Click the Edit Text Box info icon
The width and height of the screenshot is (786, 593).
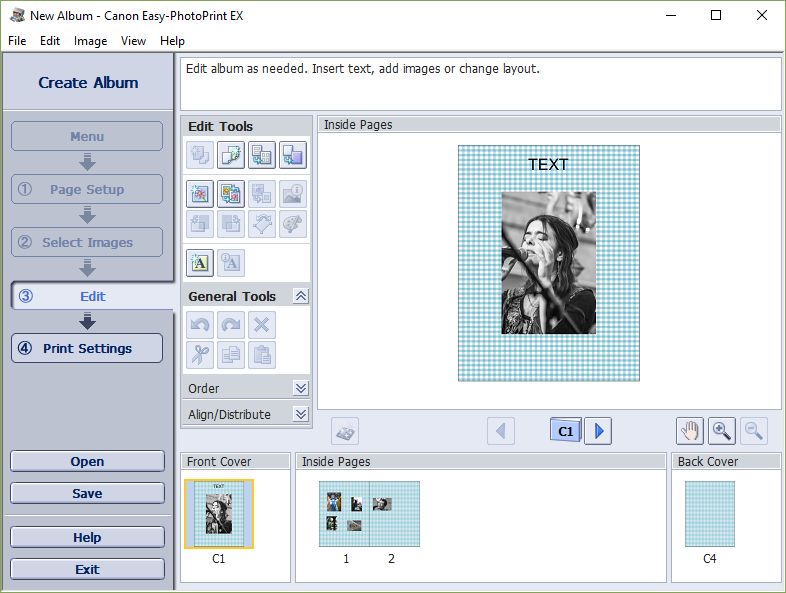(x=231, y=263)
